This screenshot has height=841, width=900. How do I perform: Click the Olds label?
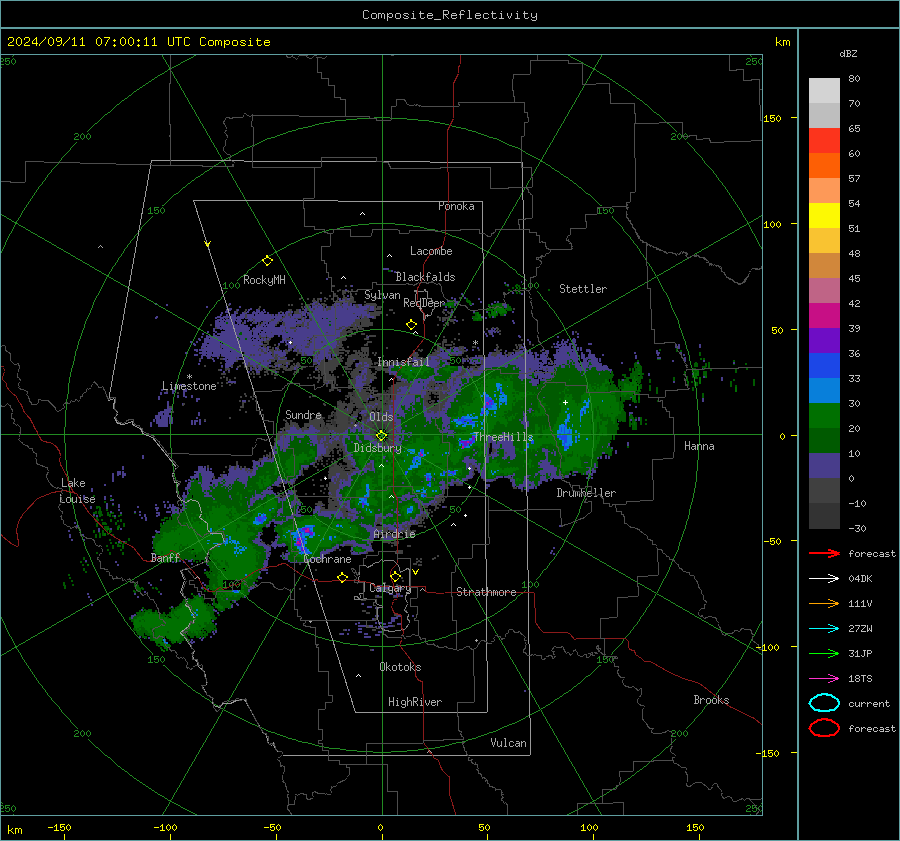tap(381, 417)
